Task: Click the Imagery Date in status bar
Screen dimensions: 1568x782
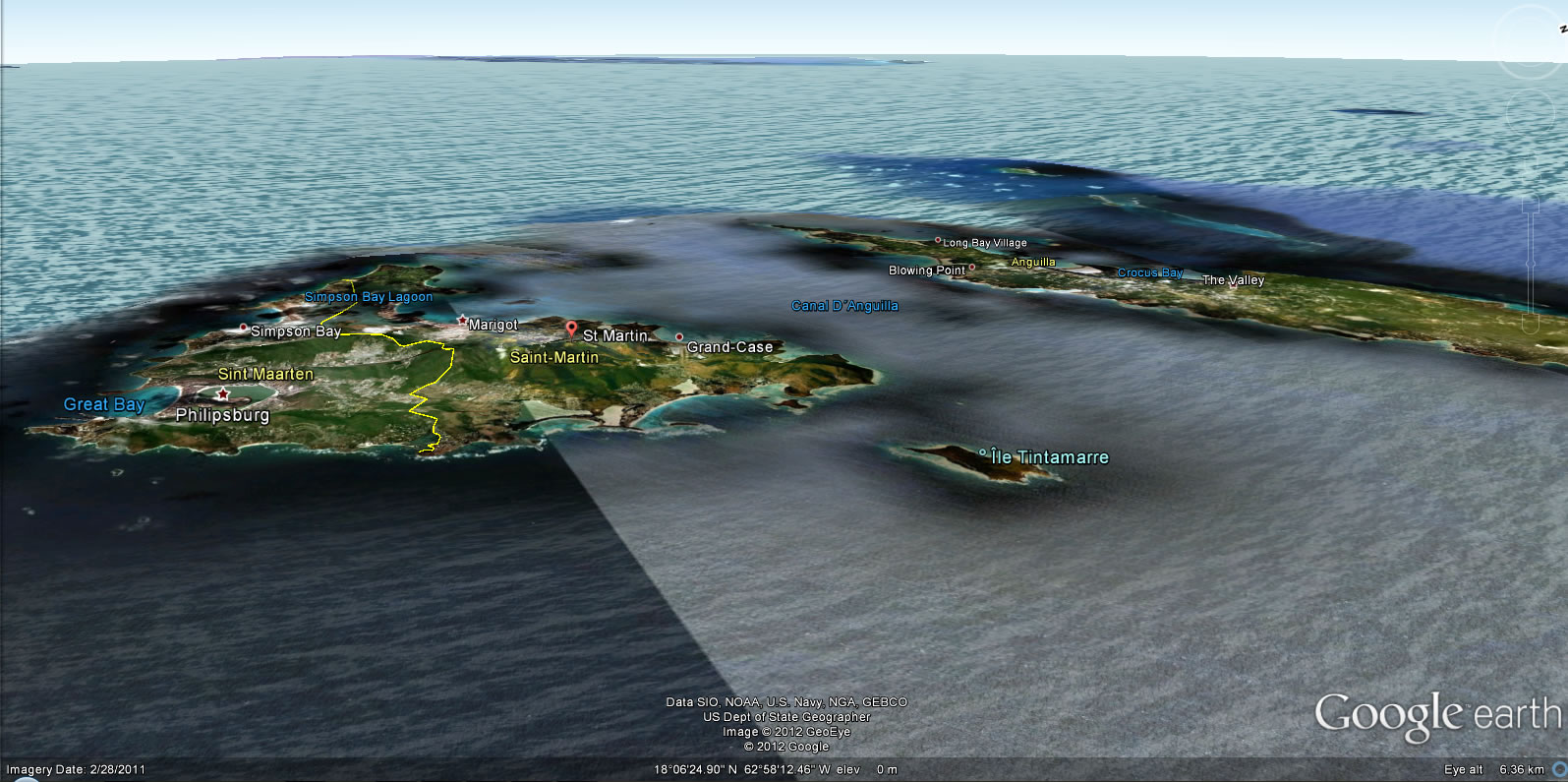Action: pos(76,769)
